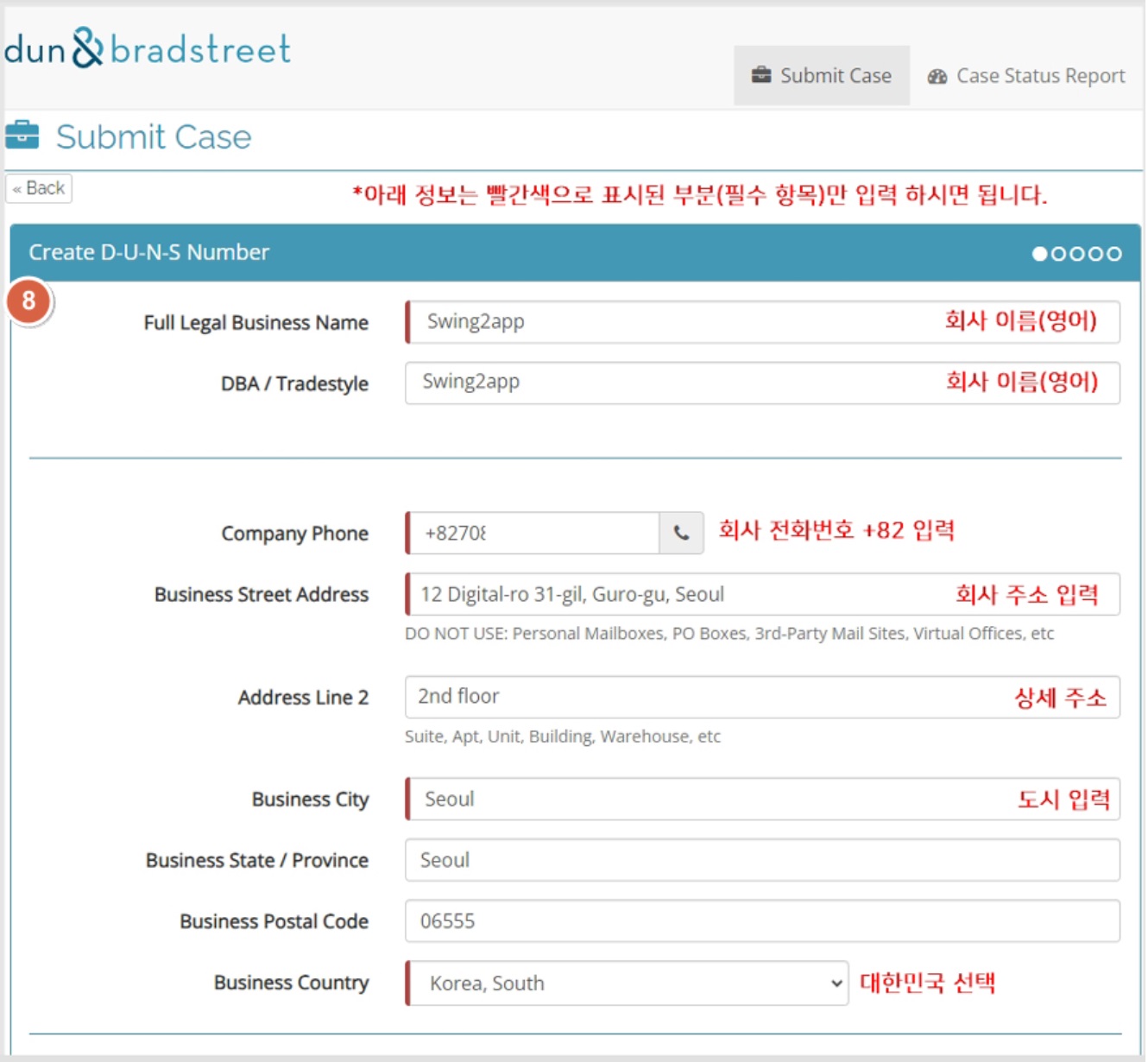
Task: Click the "Submit Case" page heading text
Action: [154, 136]
